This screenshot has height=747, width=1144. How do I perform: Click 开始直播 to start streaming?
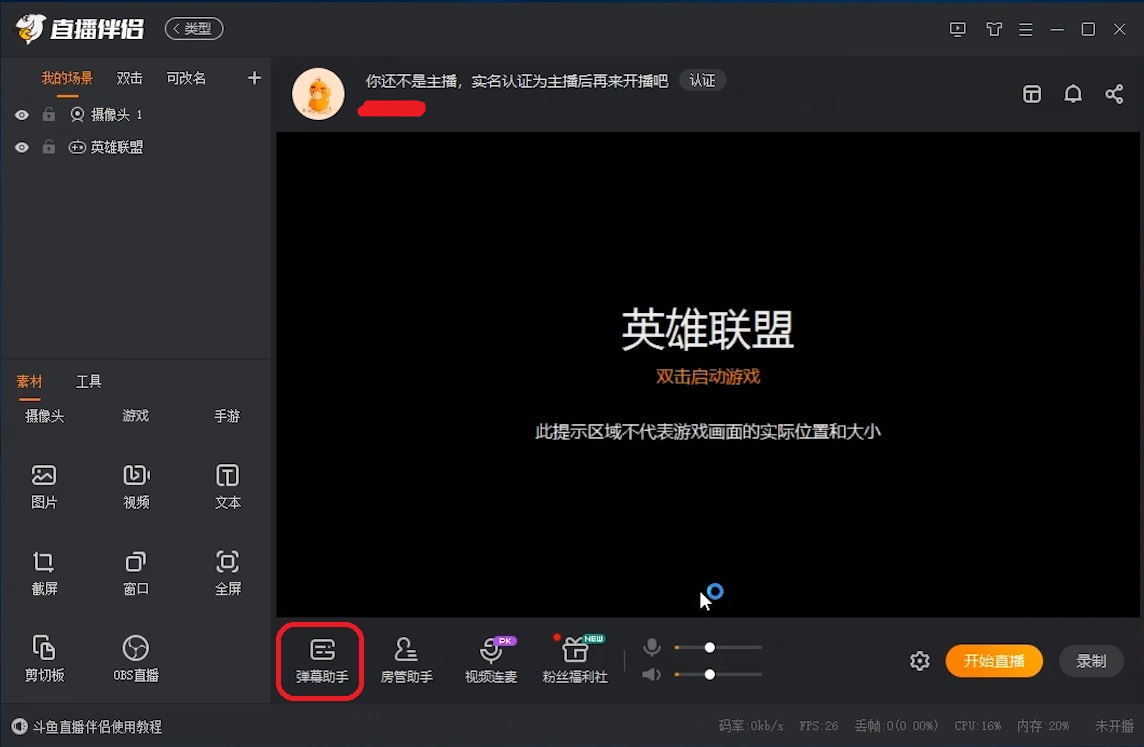point(993,661)
